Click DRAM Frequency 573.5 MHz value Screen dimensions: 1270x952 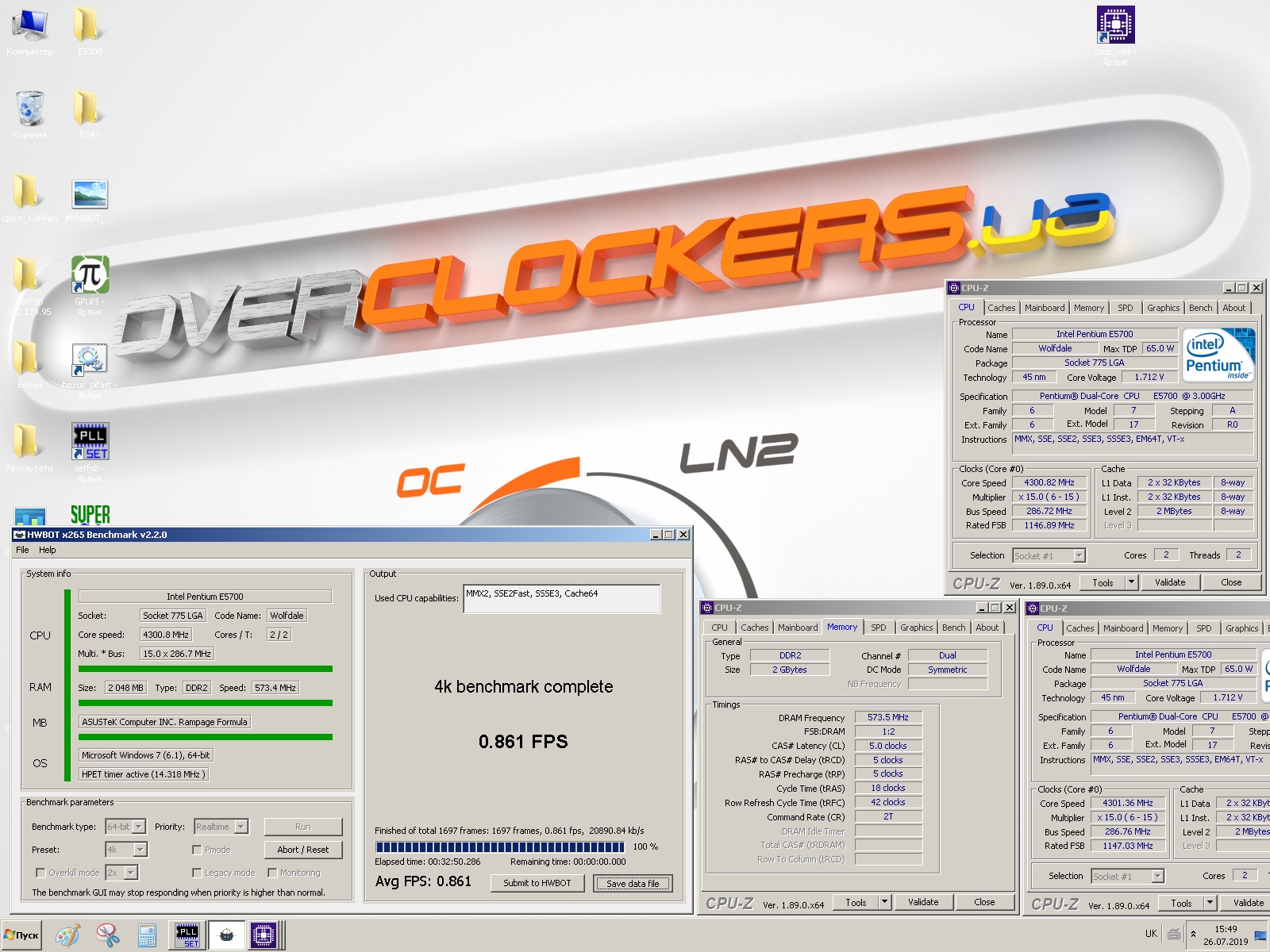888,717
